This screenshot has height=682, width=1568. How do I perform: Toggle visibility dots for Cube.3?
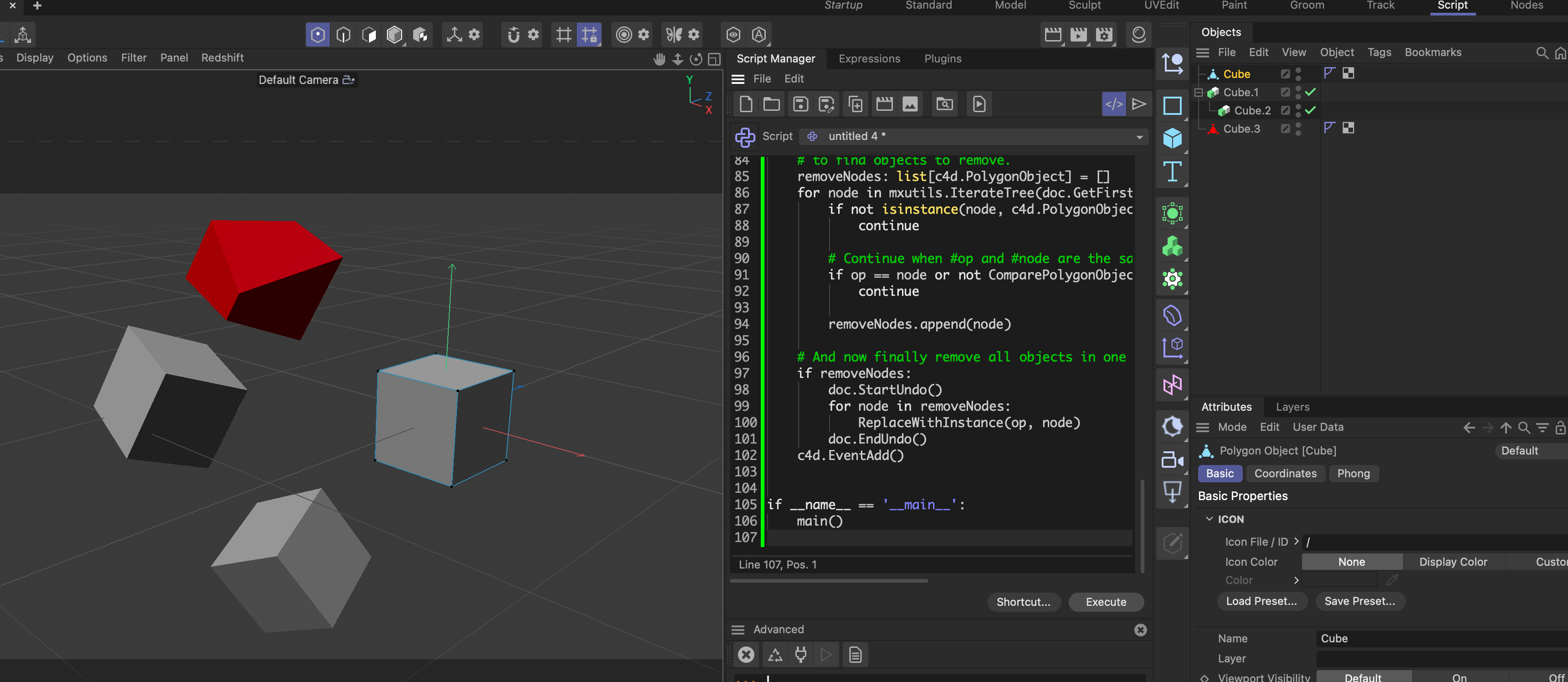pyautogui.click(x=1298, y=129)
